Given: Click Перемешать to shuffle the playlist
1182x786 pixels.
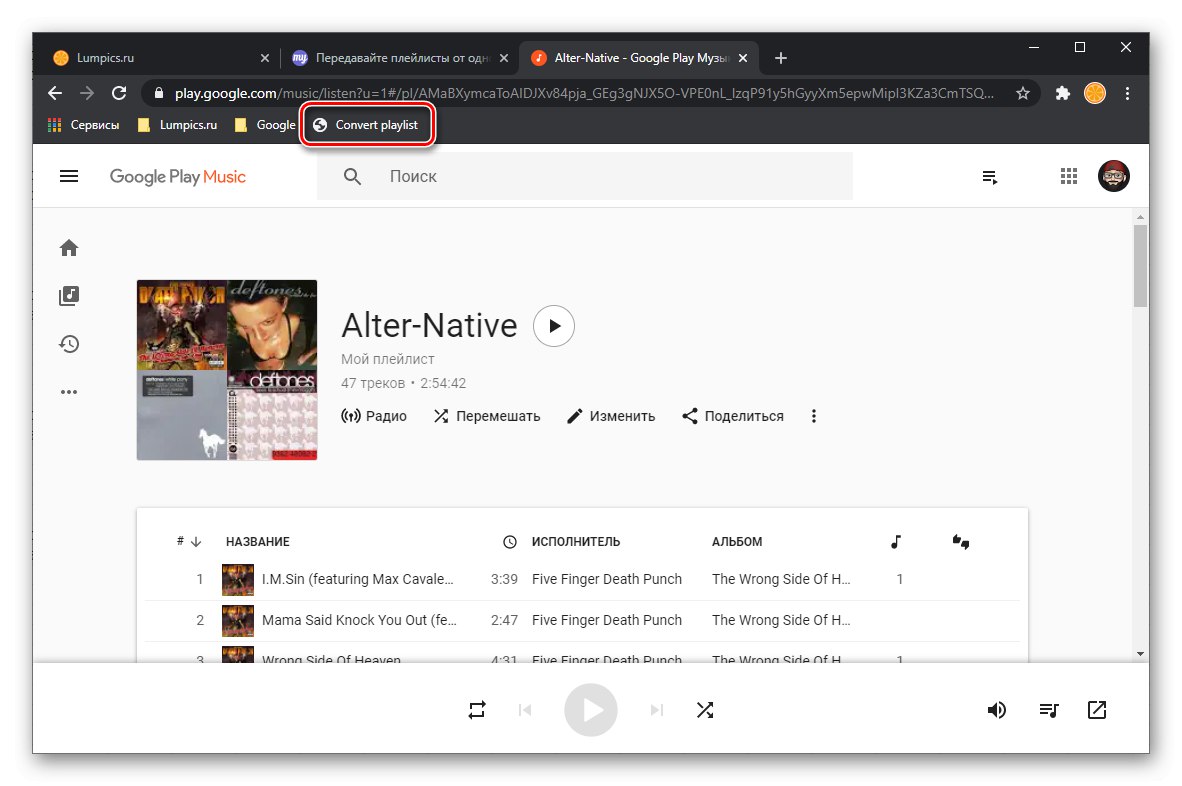Looking at the screenshot, I should [x=487, y=416].
